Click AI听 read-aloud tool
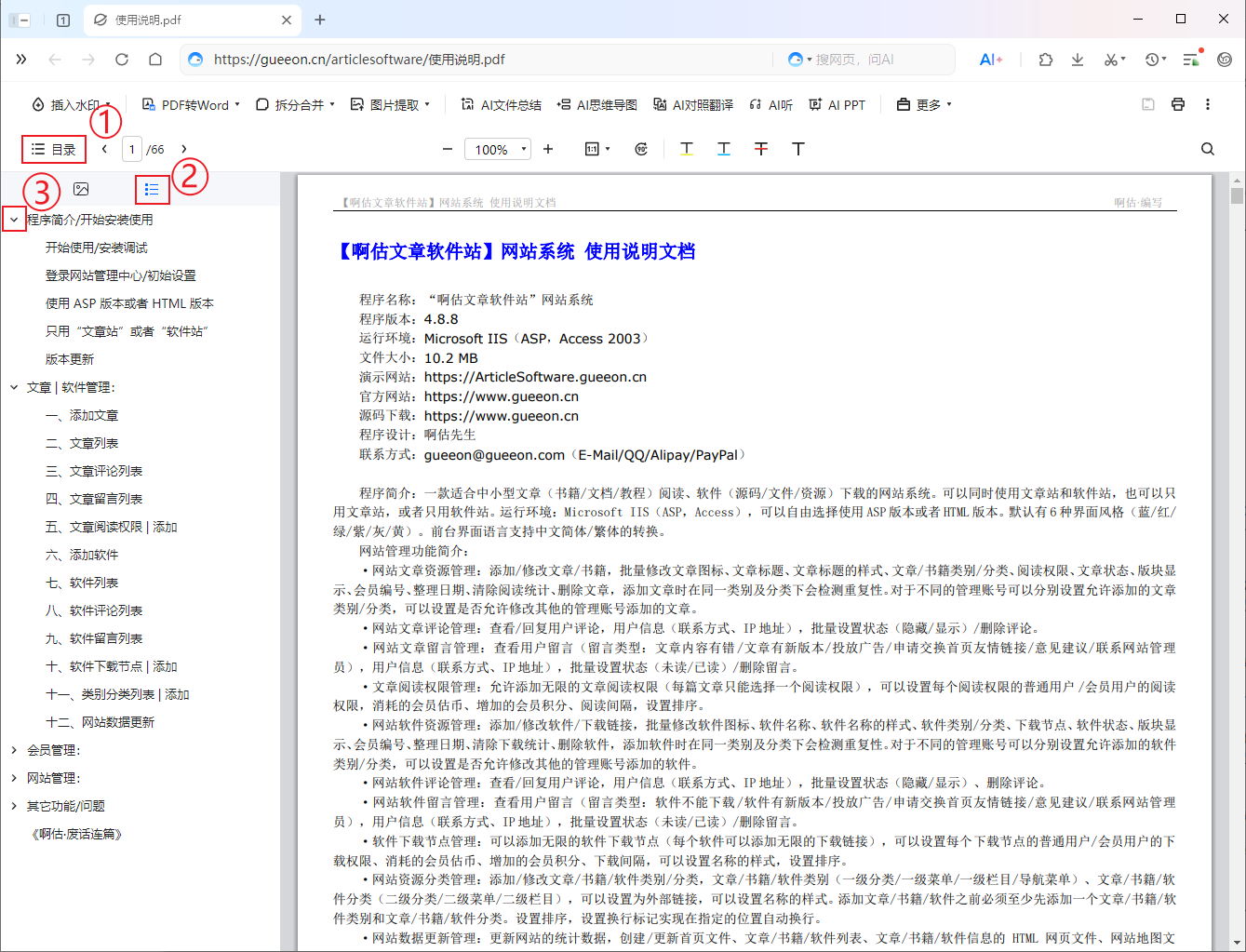The image size is (1246, 952). (771, 104)
